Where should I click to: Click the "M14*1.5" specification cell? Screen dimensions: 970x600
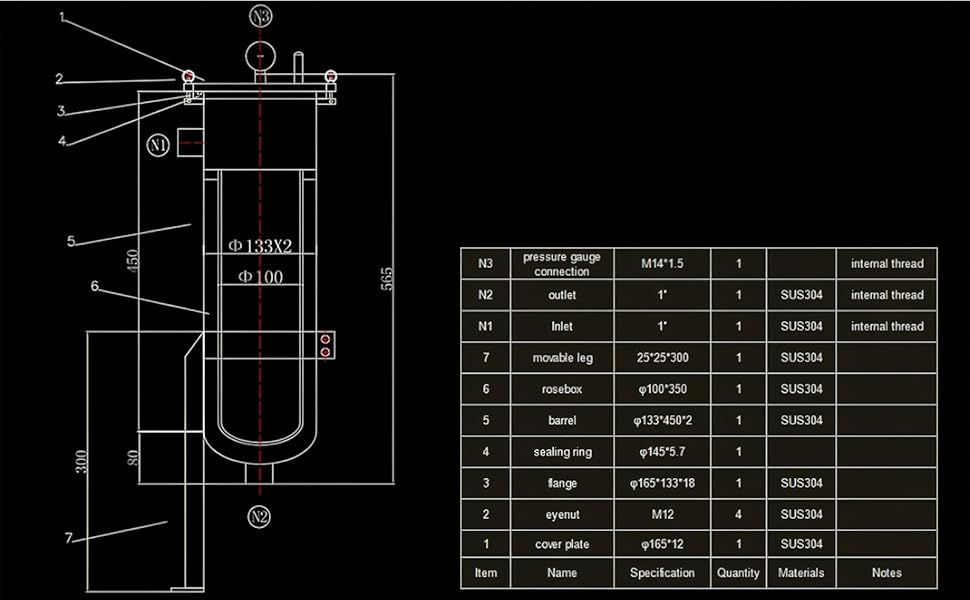tap(662, 264)
